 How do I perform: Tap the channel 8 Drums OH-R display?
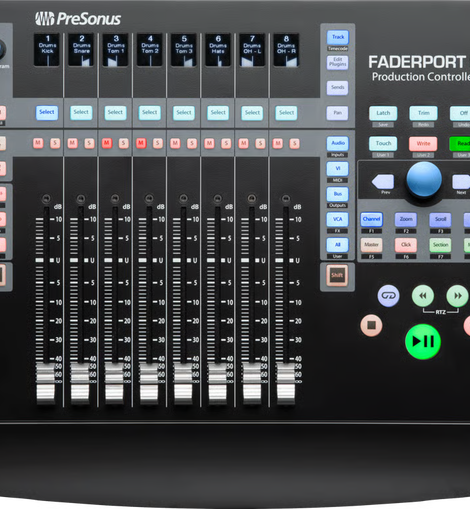point(286,50)
